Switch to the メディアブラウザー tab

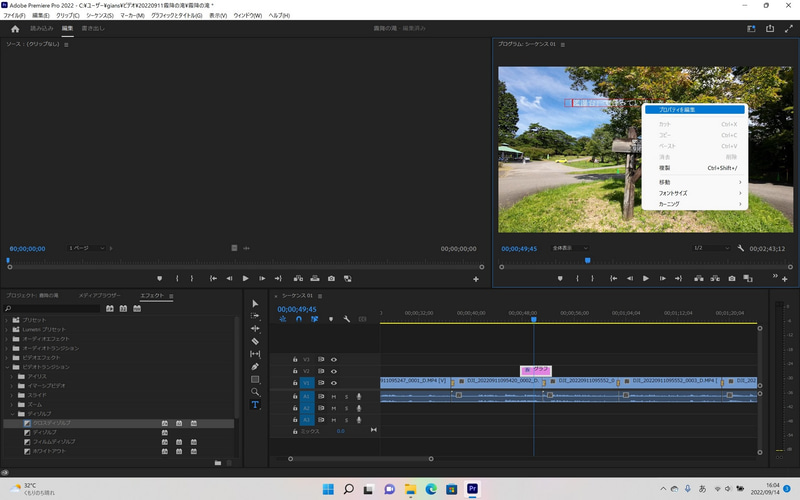pyautogui.click(x=99, y=296)
